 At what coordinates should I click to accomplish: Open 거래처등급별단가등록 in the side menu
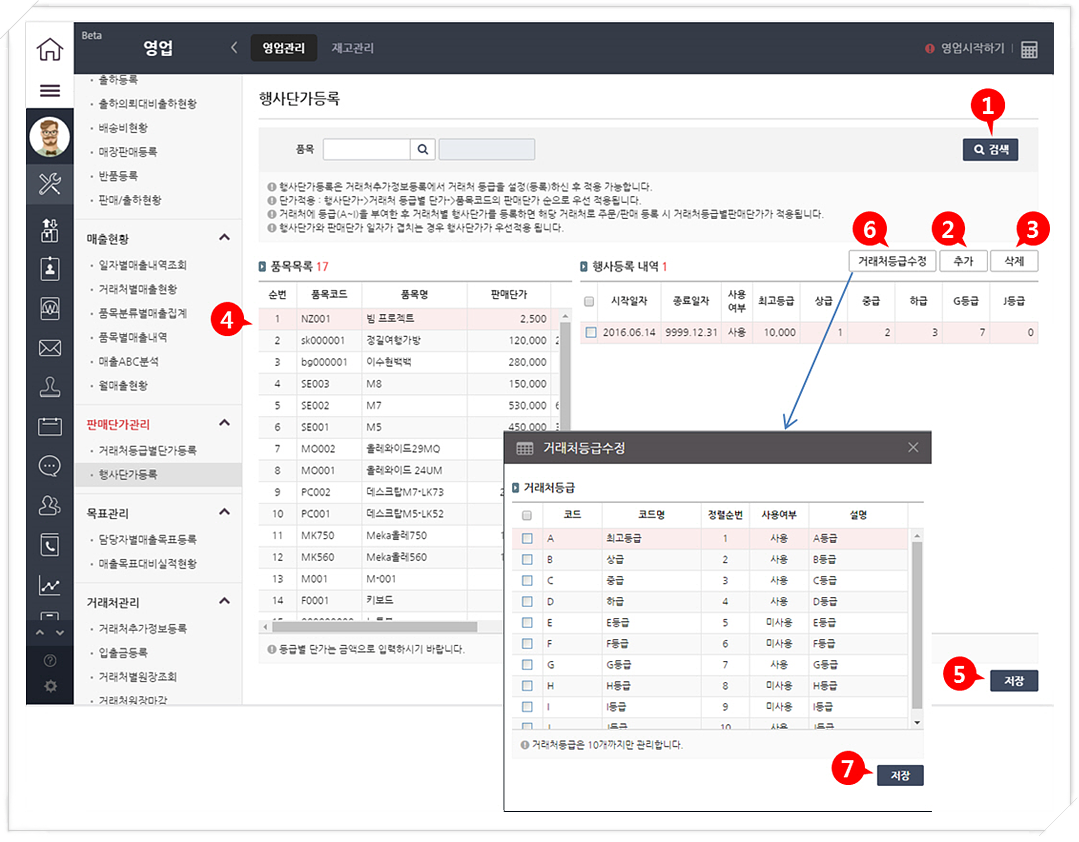(147, 450)
